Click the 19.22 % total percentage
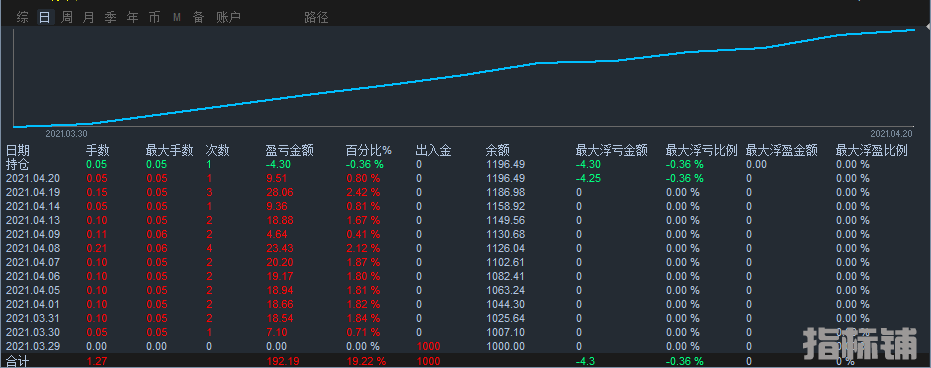Image resolution: width=931 pixels, height=368 pixels. coord(366,361)
